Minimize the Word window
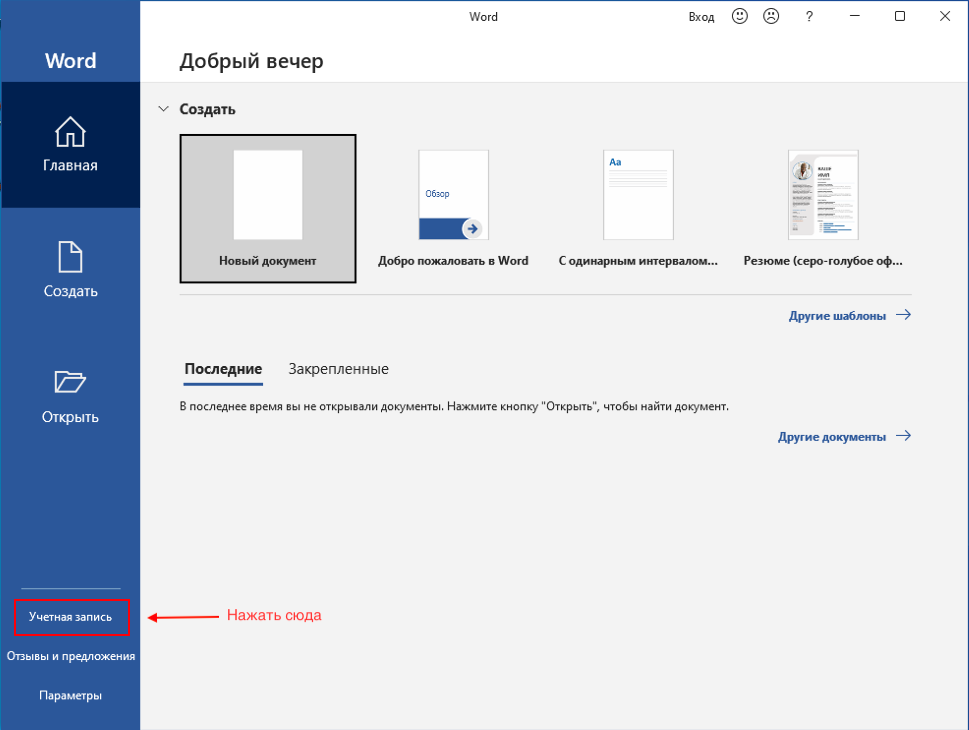 point(855,16)
